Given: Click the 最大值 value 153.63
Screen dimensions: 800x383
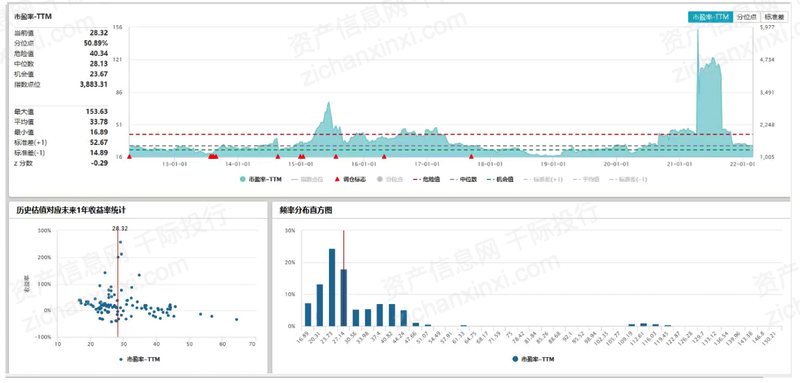Looking at the screenshot, I should pyautogui.click(x=97, y=111).
